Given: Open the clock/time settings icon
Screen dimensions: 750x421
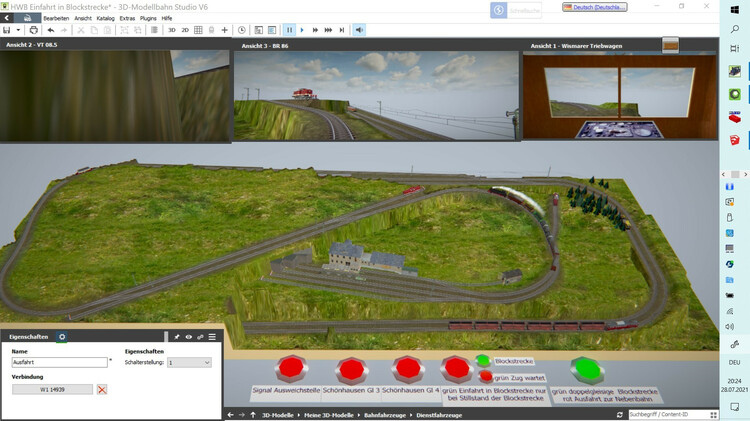Looking at the screenshot, I should [241, 30].
